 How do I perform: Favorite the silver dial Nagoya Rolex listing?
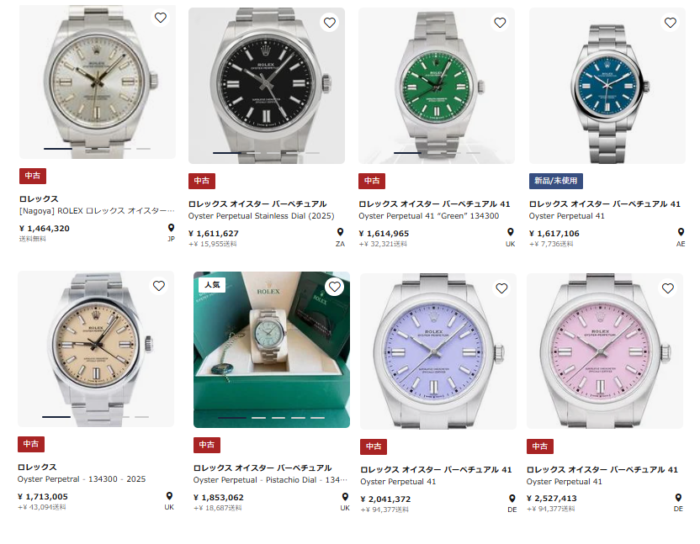160,18
